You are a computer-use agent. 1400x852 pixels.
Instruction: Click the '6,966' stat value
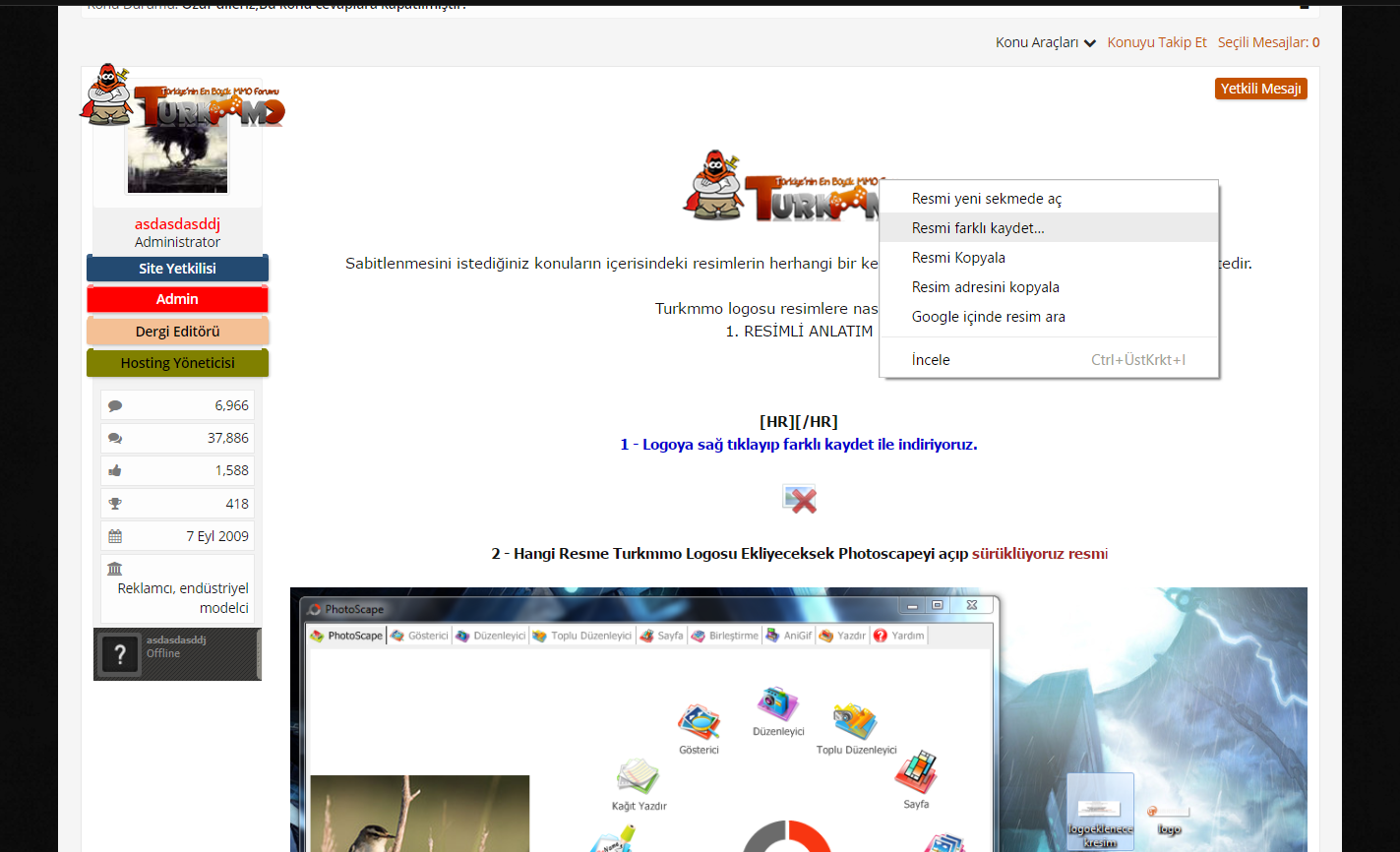(x=231, y=405)
